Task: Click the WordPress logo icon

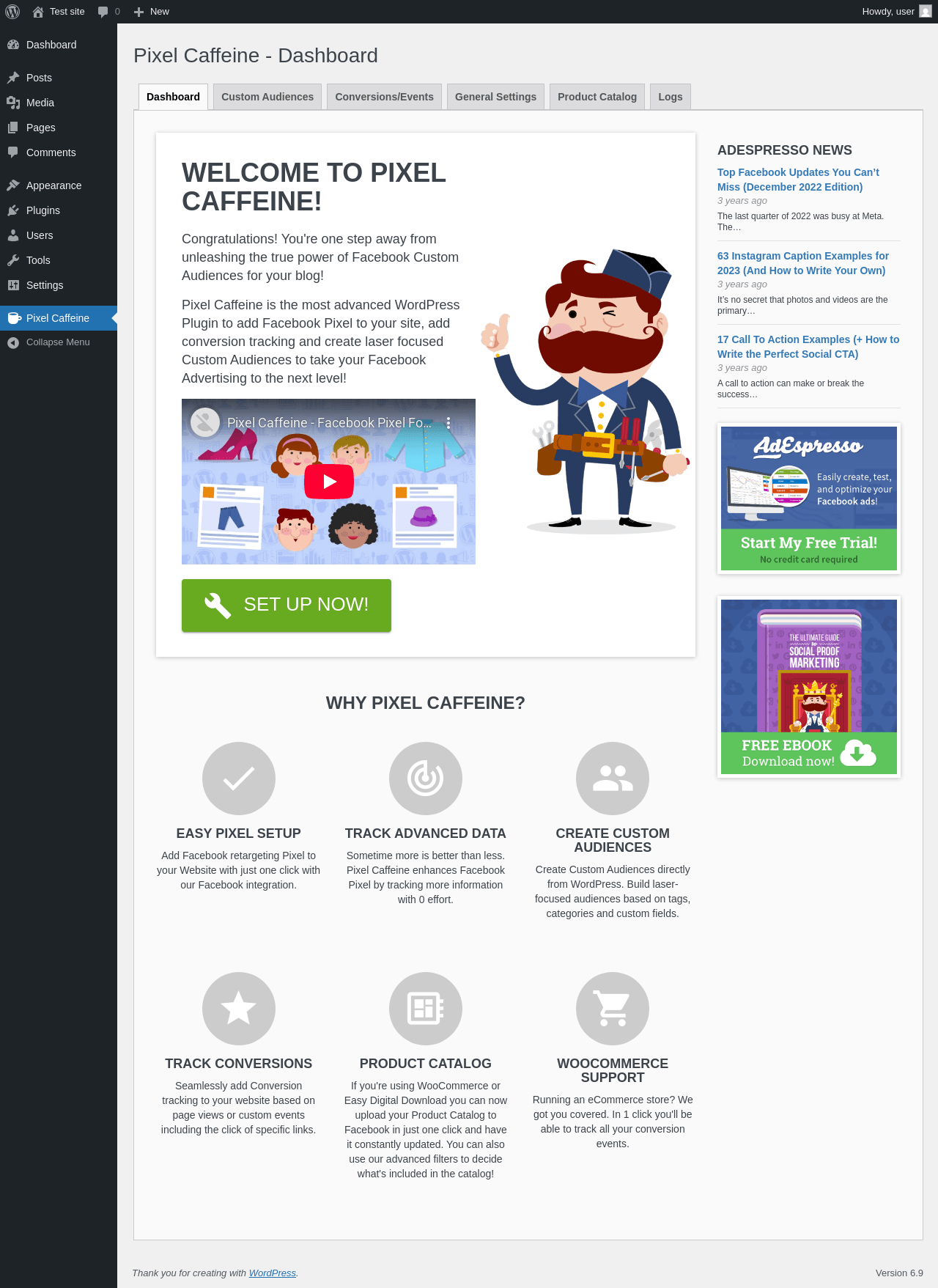Action: pyautogui.click(x=12, y=12)
